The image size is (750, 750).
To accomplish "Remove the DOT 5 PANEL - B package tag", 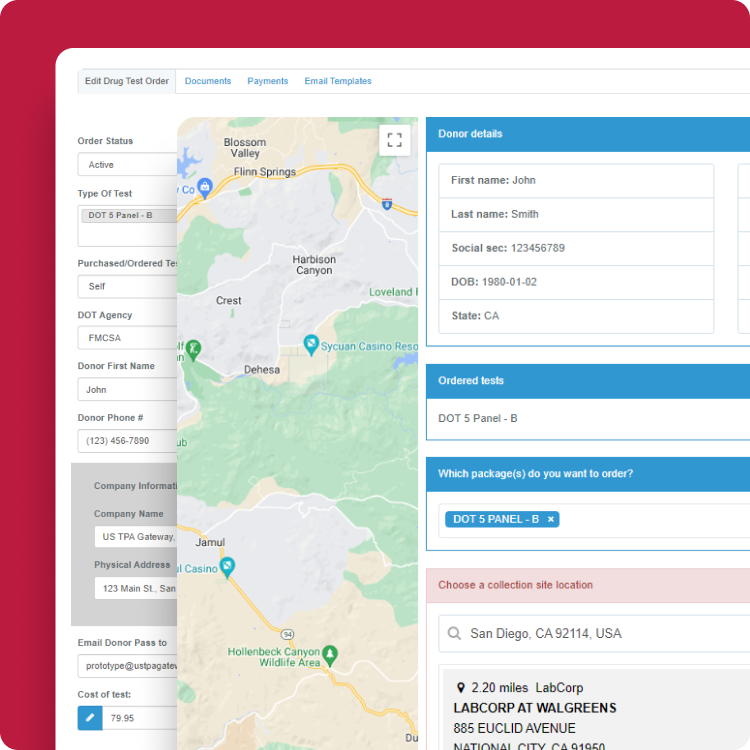I will [x=551, y=519].
